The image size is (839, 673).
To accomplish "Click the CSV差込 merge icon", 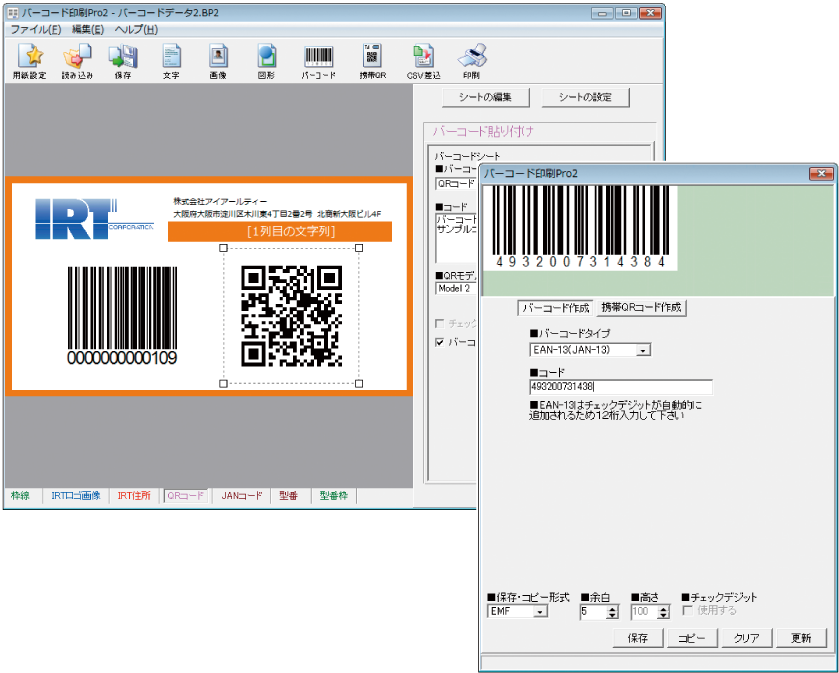I will click(423, 58).
